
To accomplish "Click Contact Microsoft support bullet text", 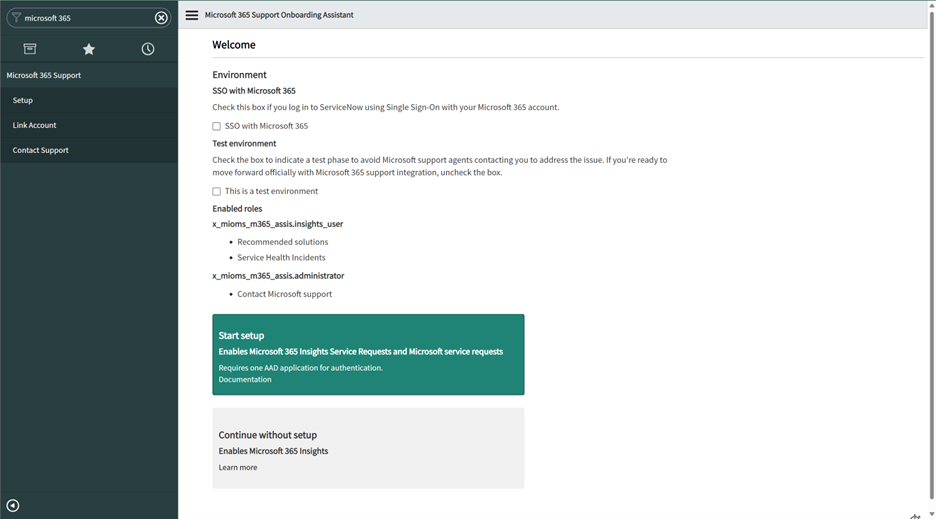I will pyautogui.click(x=284, y=294).
